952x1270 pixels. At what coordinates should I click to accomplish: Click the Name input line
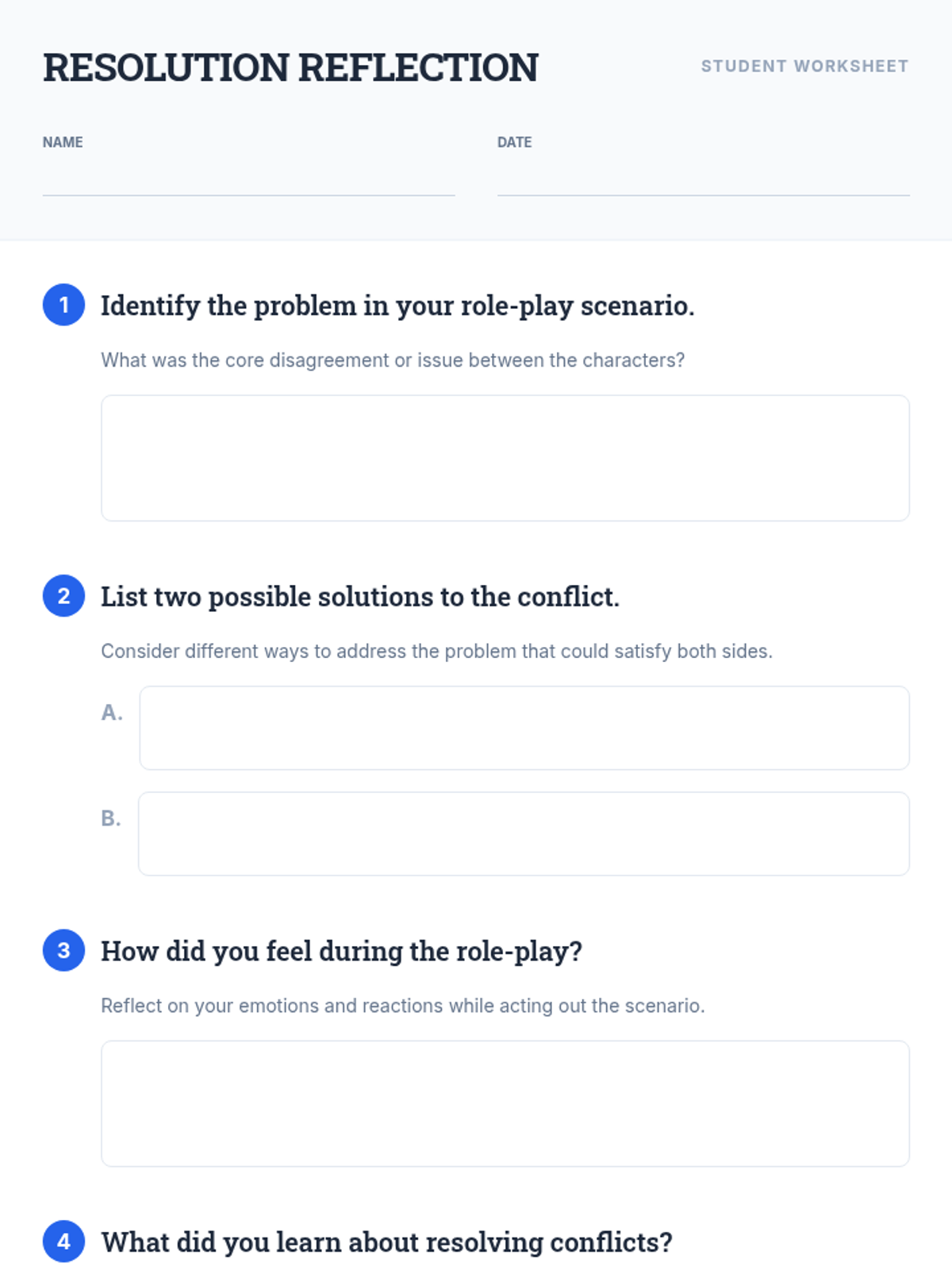coord(248,181)
